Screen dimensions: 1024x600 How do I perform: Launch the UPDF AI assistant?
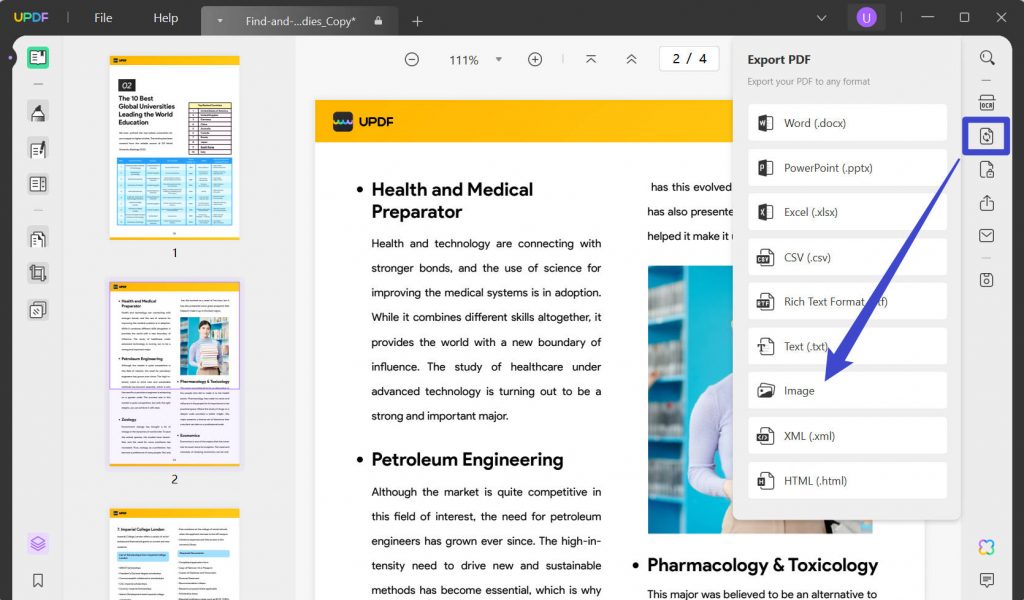coord(986,547)
